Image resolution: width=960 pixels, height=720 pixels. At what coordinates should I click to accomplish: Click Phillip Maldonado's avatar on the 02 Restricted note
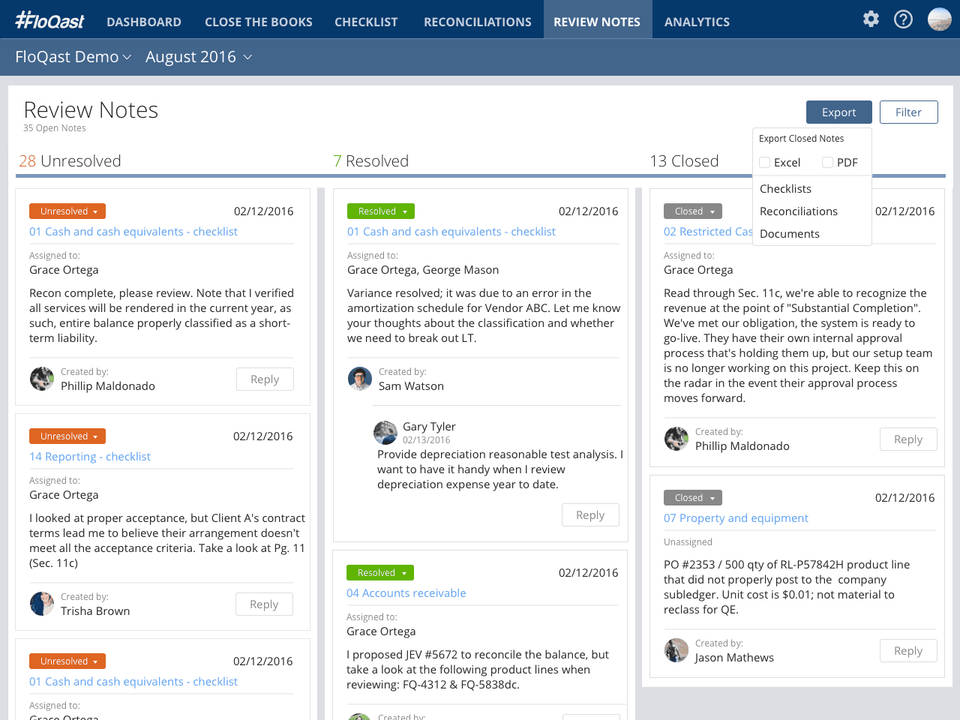click(676, 438)
